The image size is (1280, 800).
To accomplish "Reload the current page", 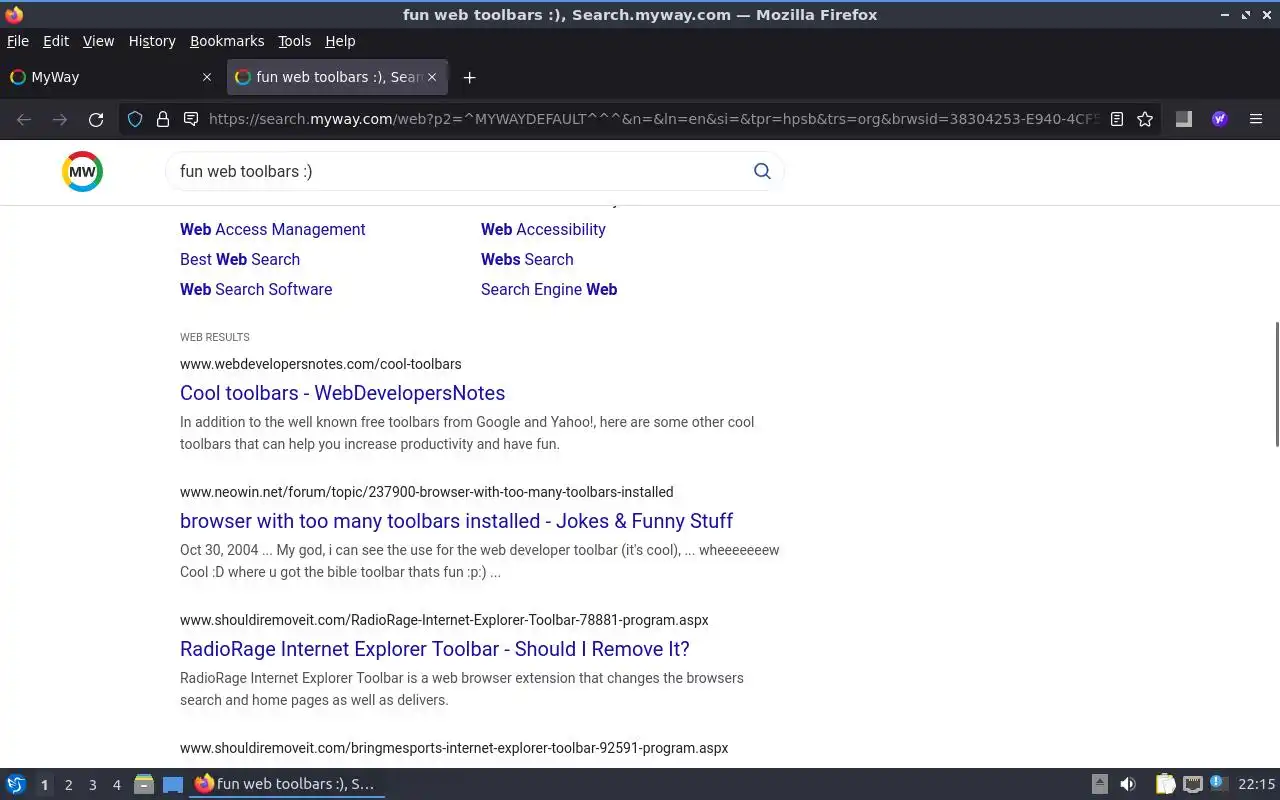I will point(96,119).
